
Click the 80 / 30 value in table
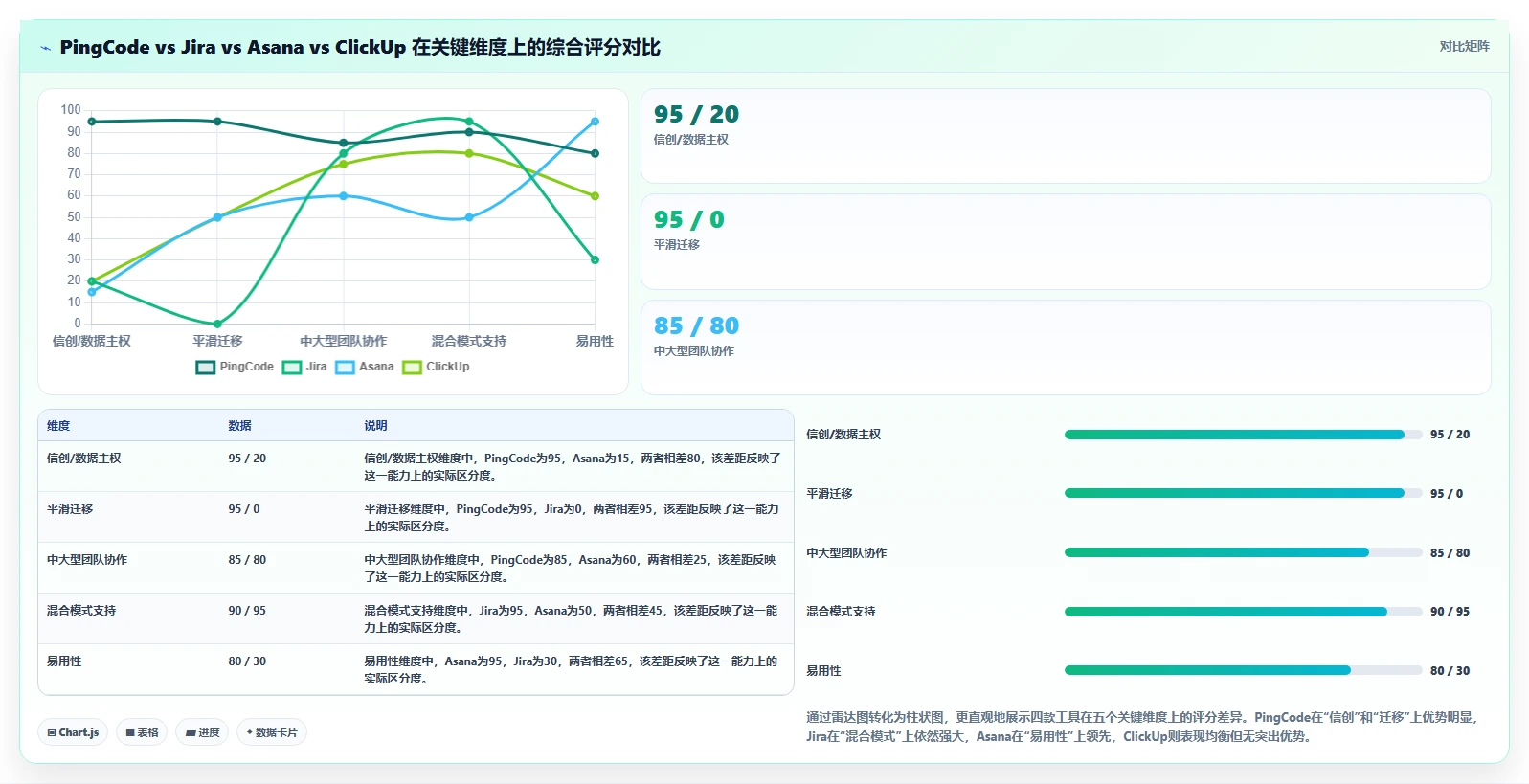[x=247, y=661]
